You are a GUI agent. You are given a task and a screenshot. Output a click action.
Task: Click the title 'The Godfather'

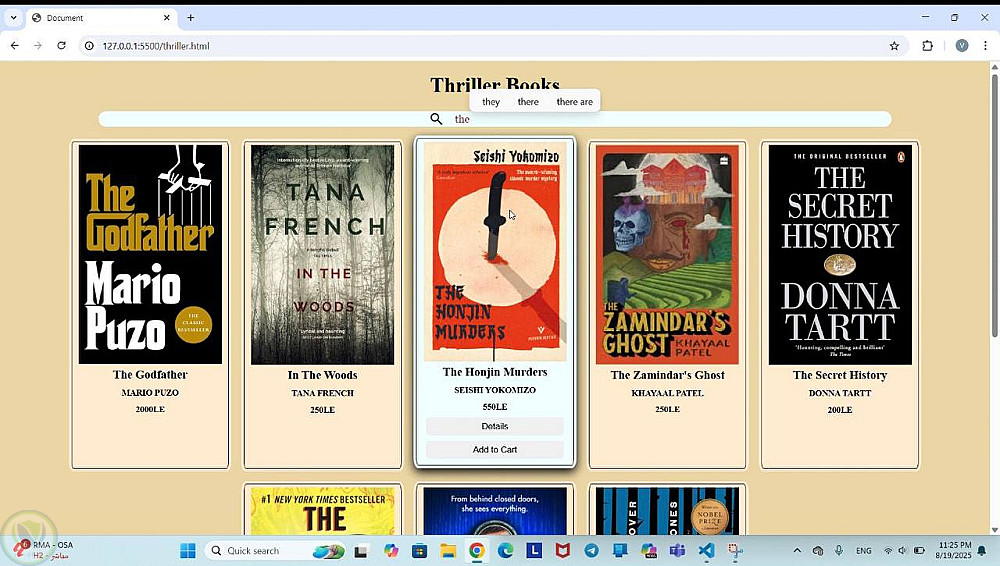tap(150, 375)
